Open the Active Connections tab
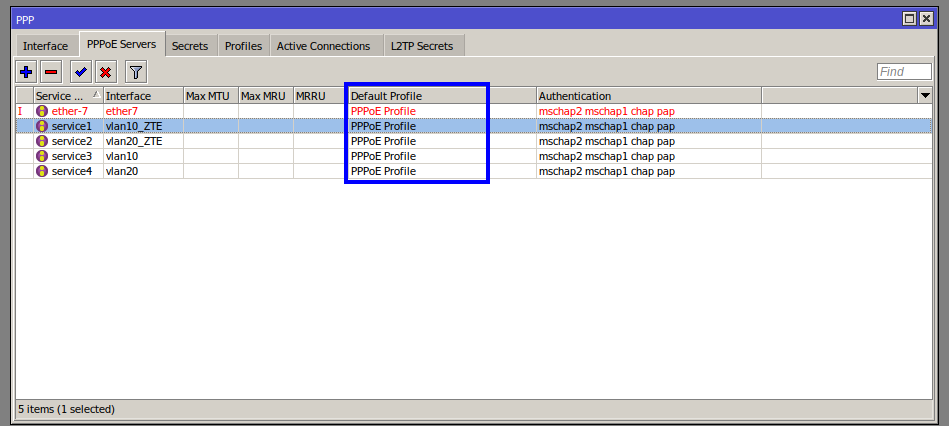Image resolution: width=949 pixels, height=426 pixels. point(323,46)
